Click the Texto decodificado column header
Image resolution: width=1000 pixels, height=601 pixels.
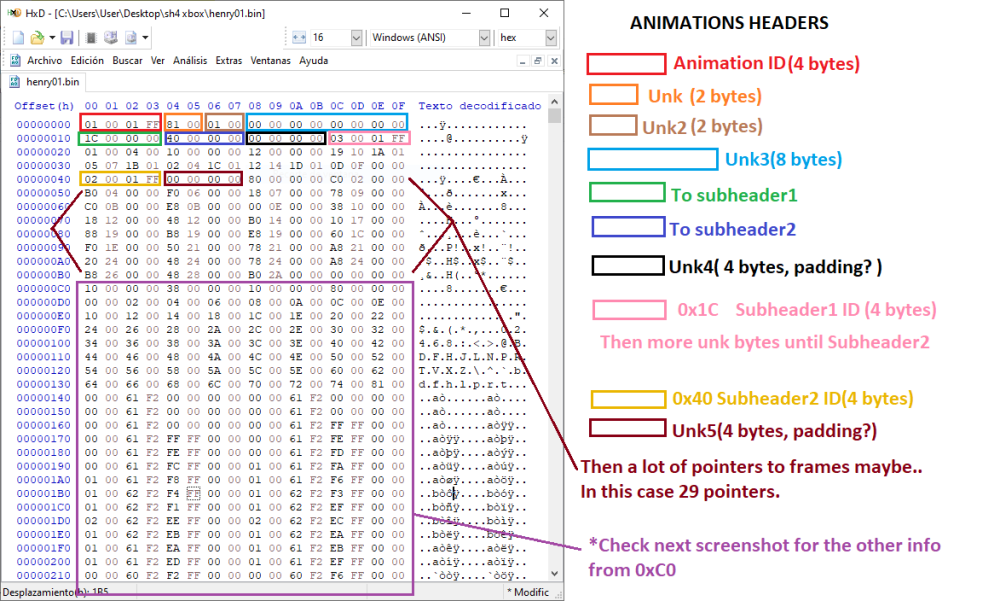coord(479,106)
